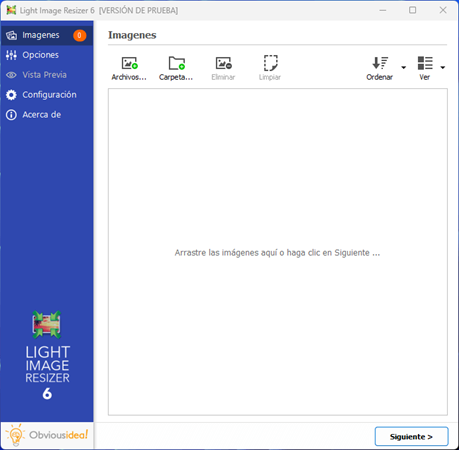Open Configuración in the sidebar
The image size is (459, 450).
[x=47, y=95]
